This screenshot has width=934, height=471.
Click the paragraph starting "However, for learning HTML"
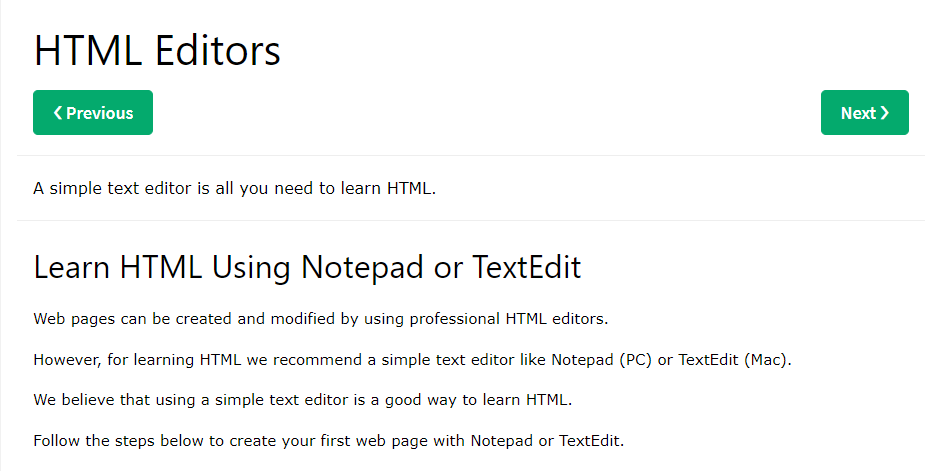(412, 359)
